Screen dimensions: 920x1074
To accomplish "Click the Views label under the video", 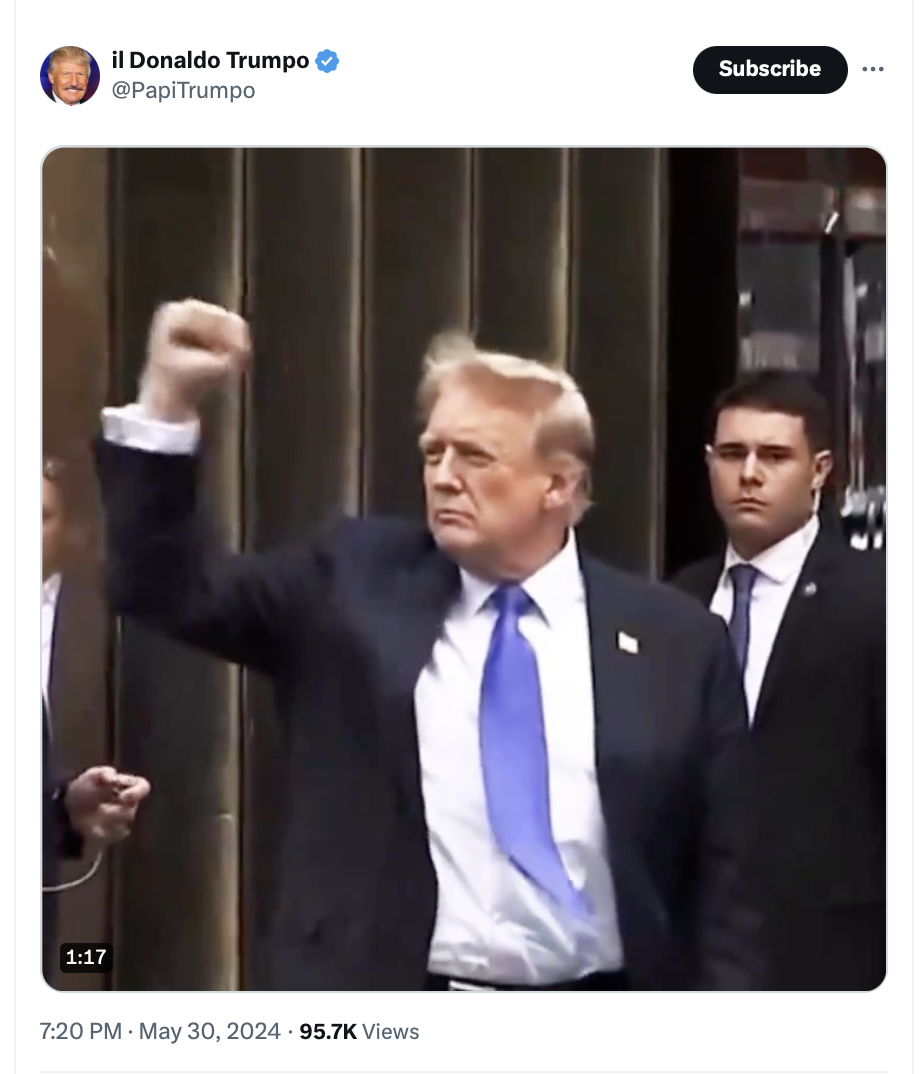I will (390, 1031).
